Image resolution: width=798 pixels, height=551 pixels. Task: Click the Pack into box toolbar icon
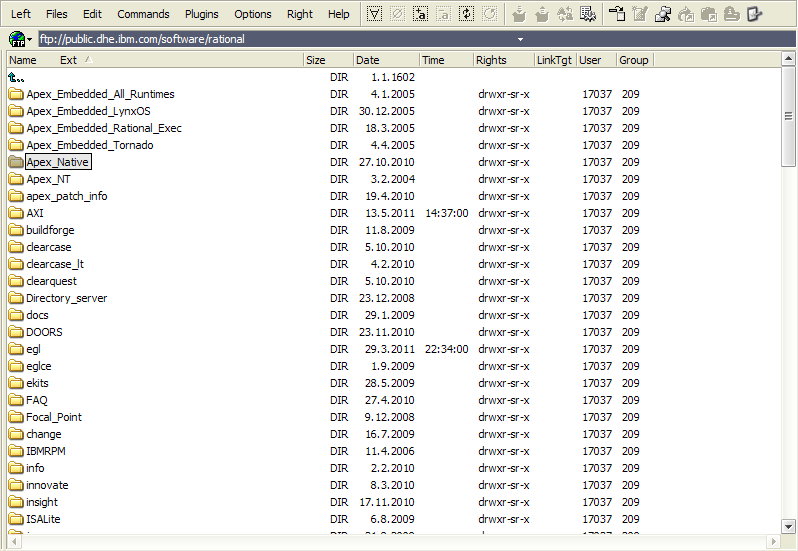519,14
